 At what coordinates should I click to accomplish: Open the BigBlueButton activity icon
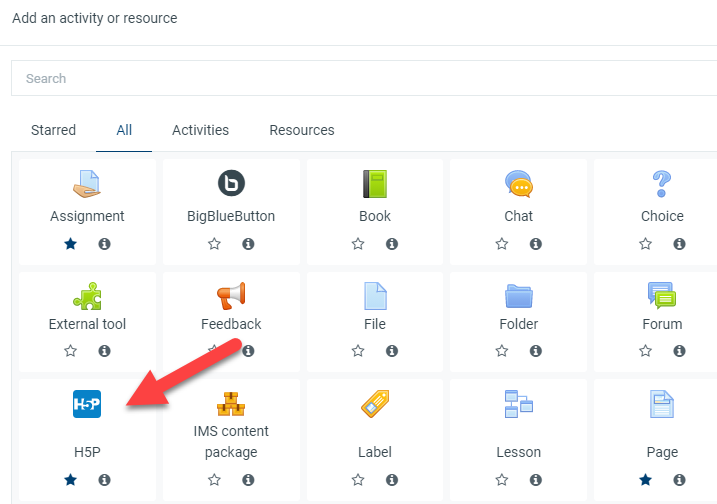(x=231, y=183)
